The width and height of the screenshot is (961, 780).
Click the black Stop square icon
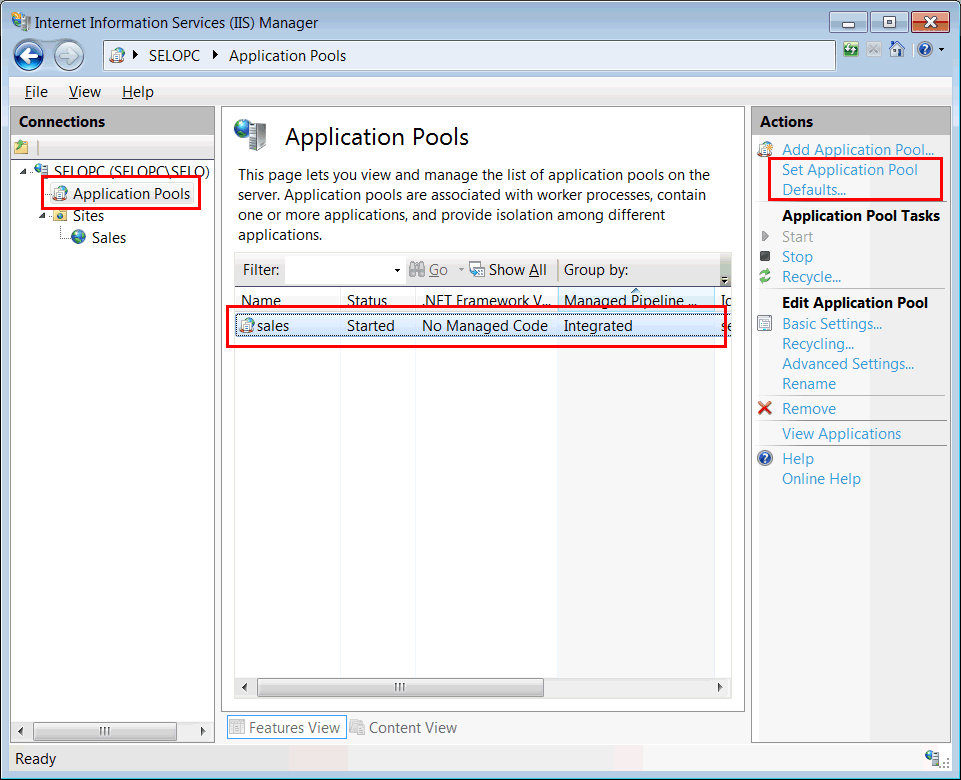pos(765,256)
